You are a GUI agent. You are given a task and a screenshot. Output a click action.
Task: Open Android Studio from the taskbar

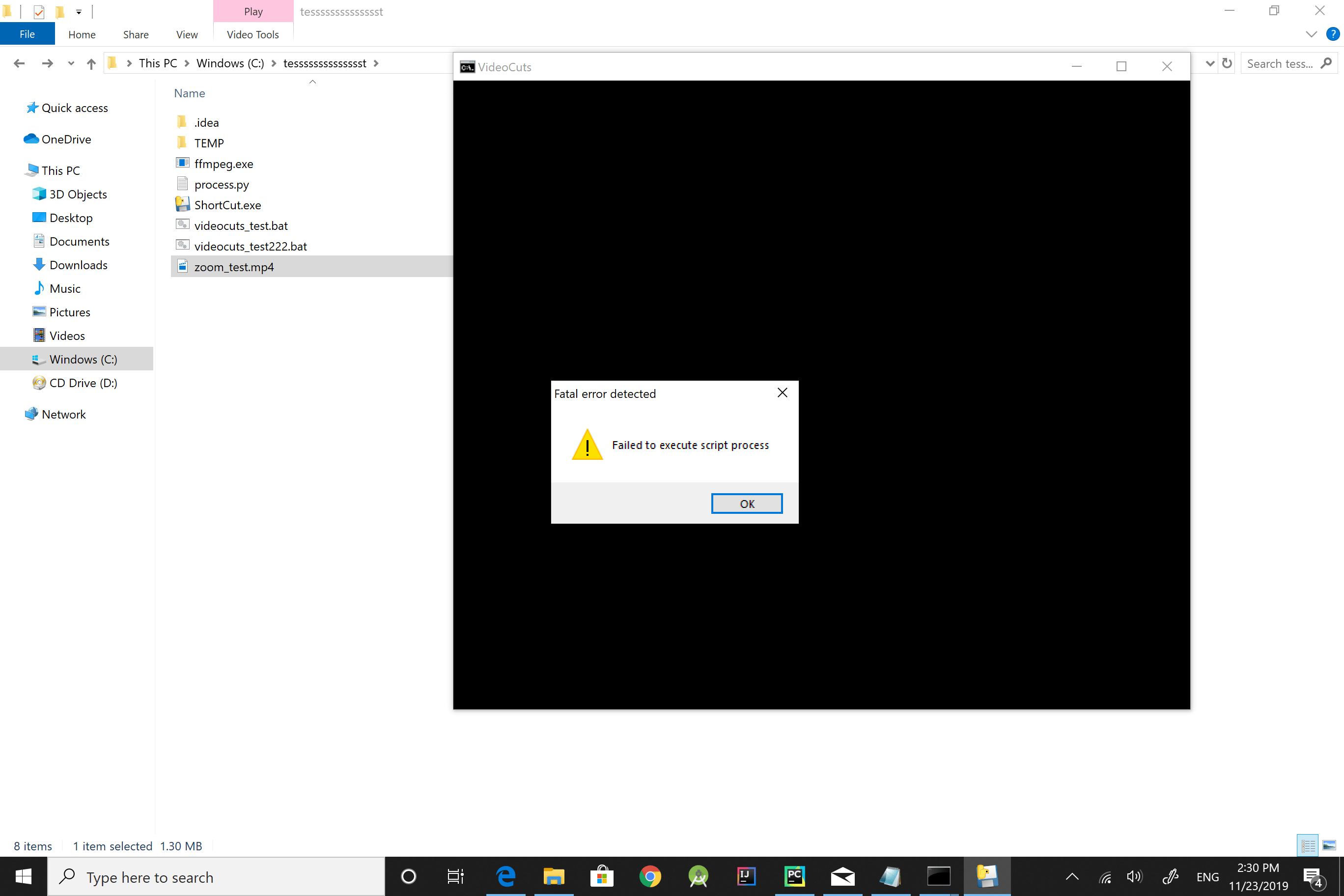(x=699, y=876)
